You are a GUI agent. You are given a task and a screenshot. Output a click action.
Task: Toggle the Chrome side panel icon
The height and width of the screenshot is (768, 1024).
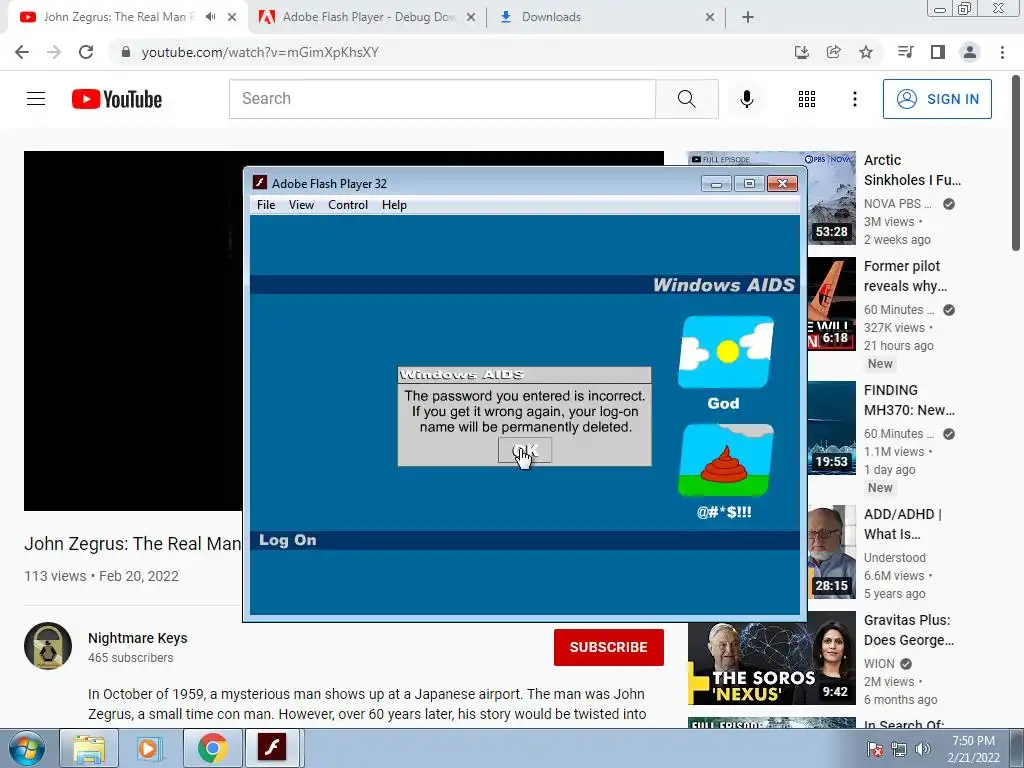click(938, 52)
